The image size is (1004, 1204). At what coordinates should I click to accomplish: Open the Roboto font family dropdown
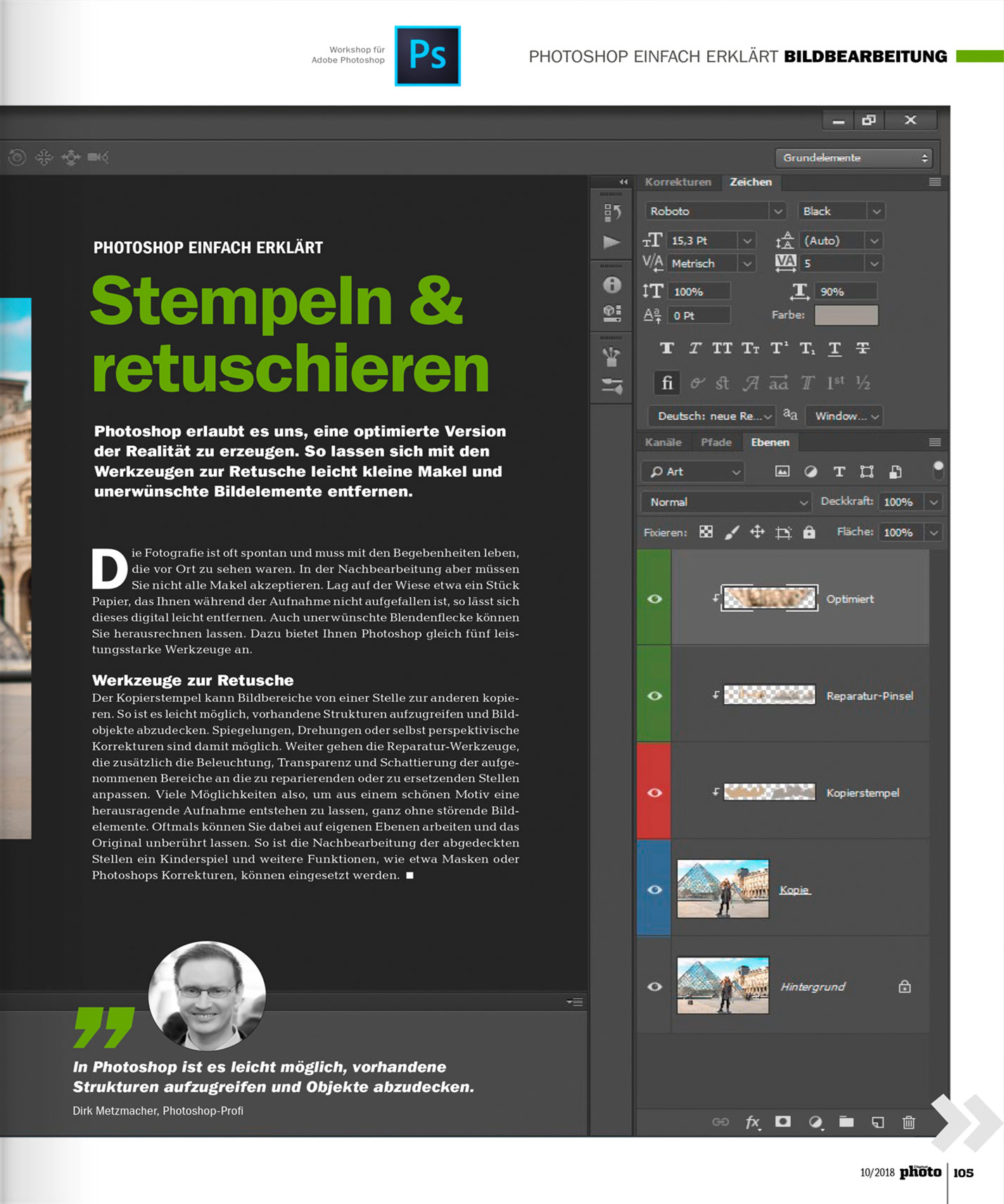pyautogui.click(x=778, y=211)
